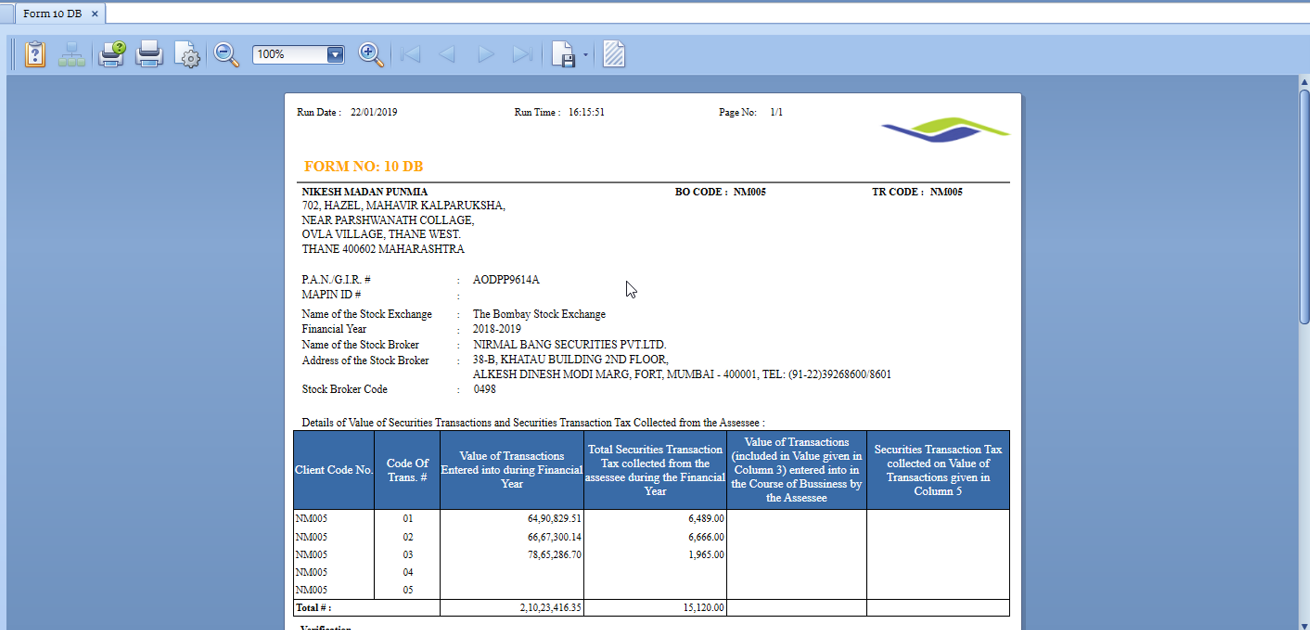This screenshot has height=630, width=1310.
Task: Click the document map hierarchy icon
Action: (72, 54)
